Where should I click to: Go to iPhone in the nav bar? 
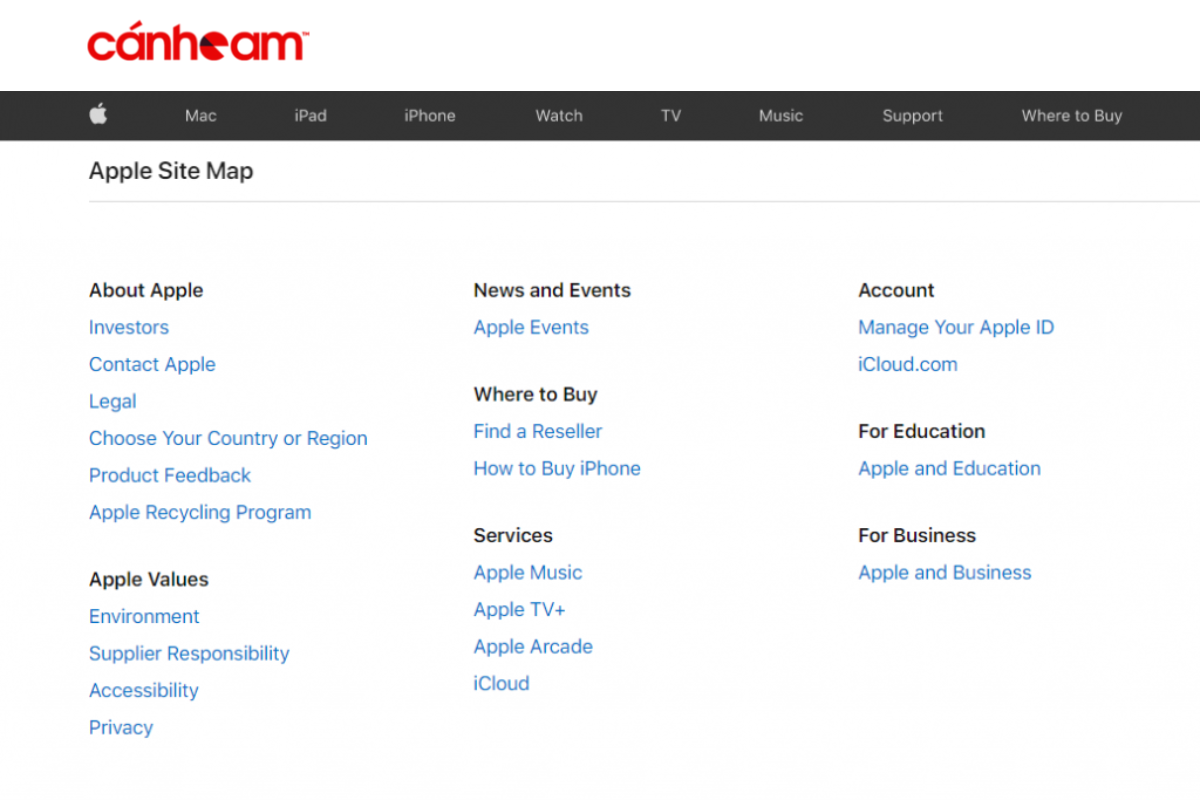(430, 116)
